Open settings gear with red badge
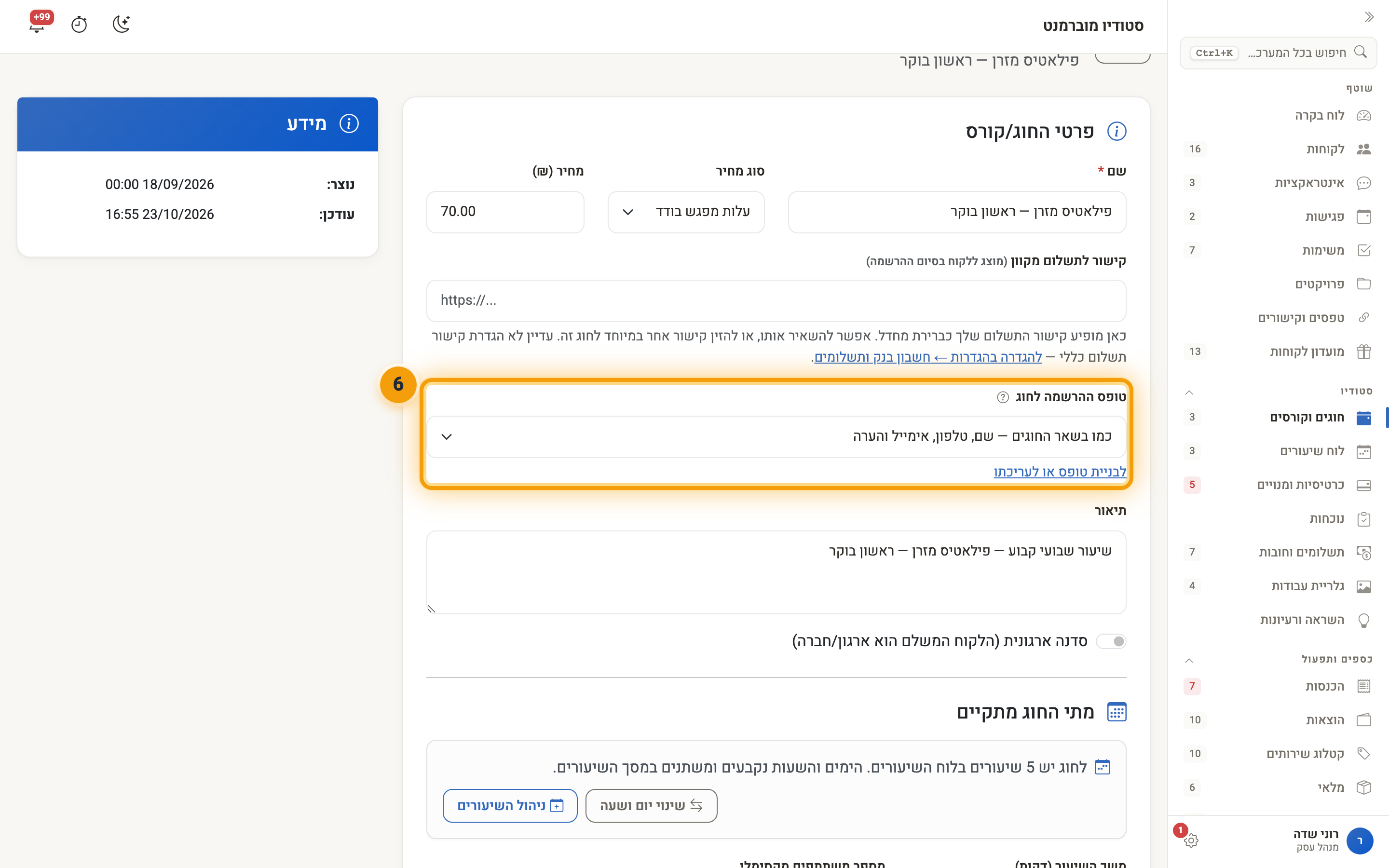The height and width of the screenshot is (868, 1389). 1191,840
